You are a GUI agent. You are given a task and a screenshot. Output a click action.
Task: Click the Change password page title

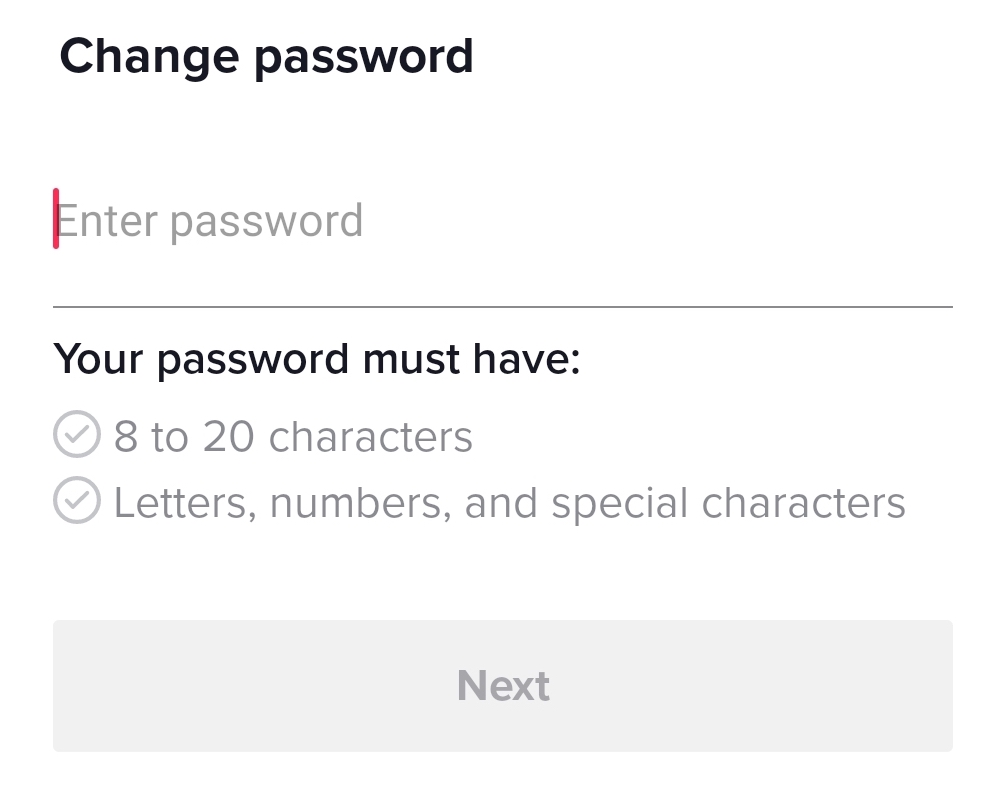pyautogui.click(x=266, y=56)
